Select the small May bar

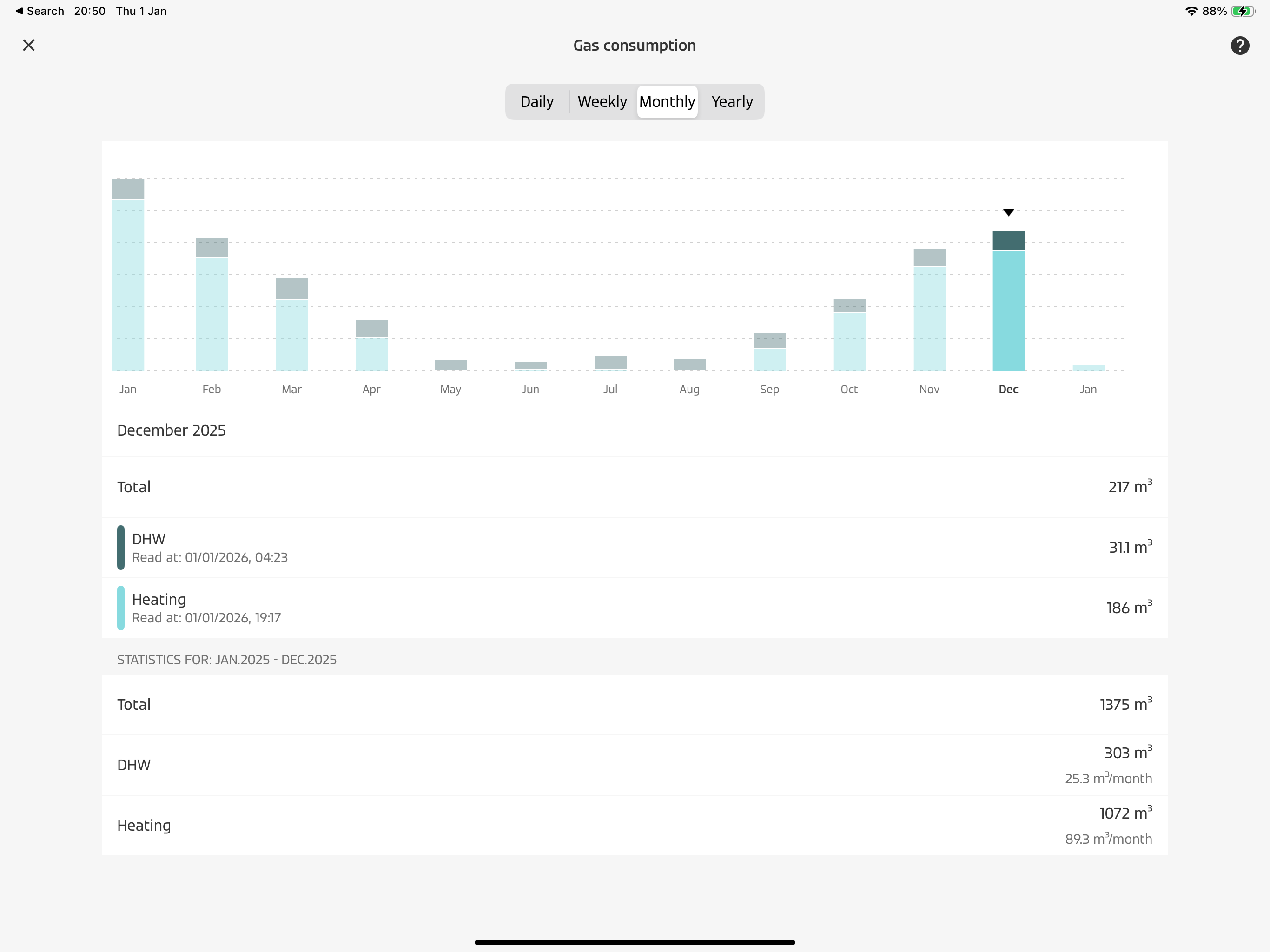coord(451,364)
